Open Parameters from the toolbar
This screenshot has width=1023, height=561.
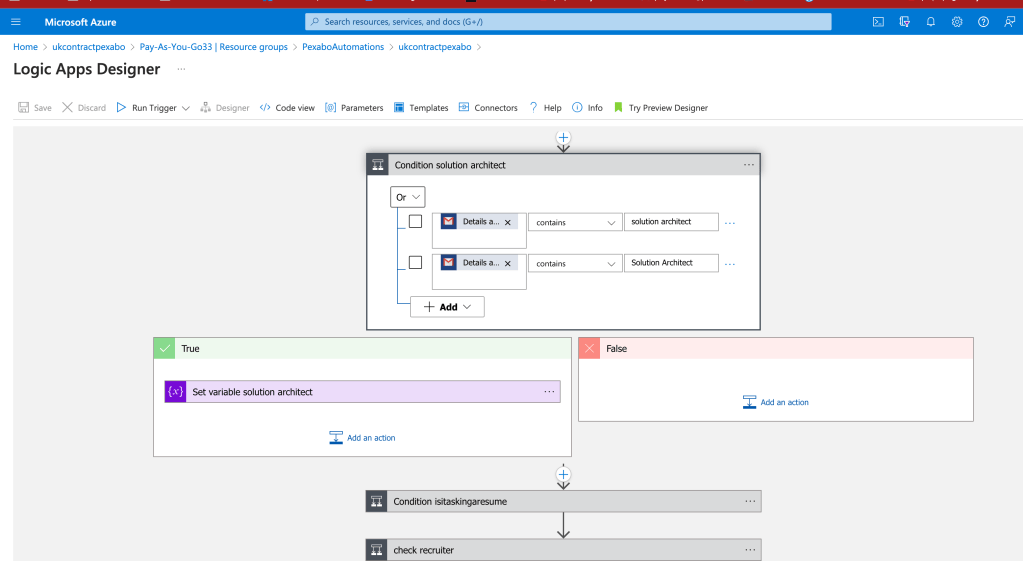[x=354, y=108]
